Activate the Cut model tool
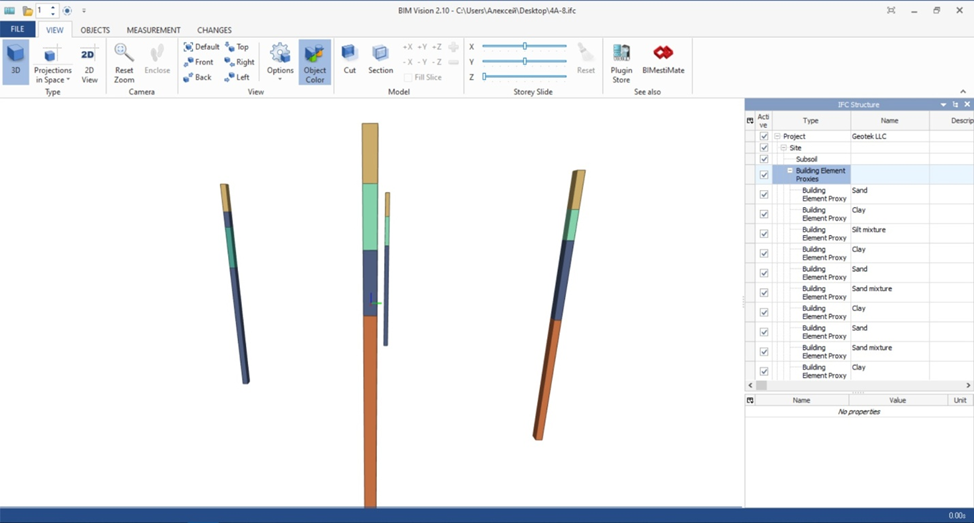The height and width of the screenshot is (523, 974). pyautogui.click(x=349, y=60)
